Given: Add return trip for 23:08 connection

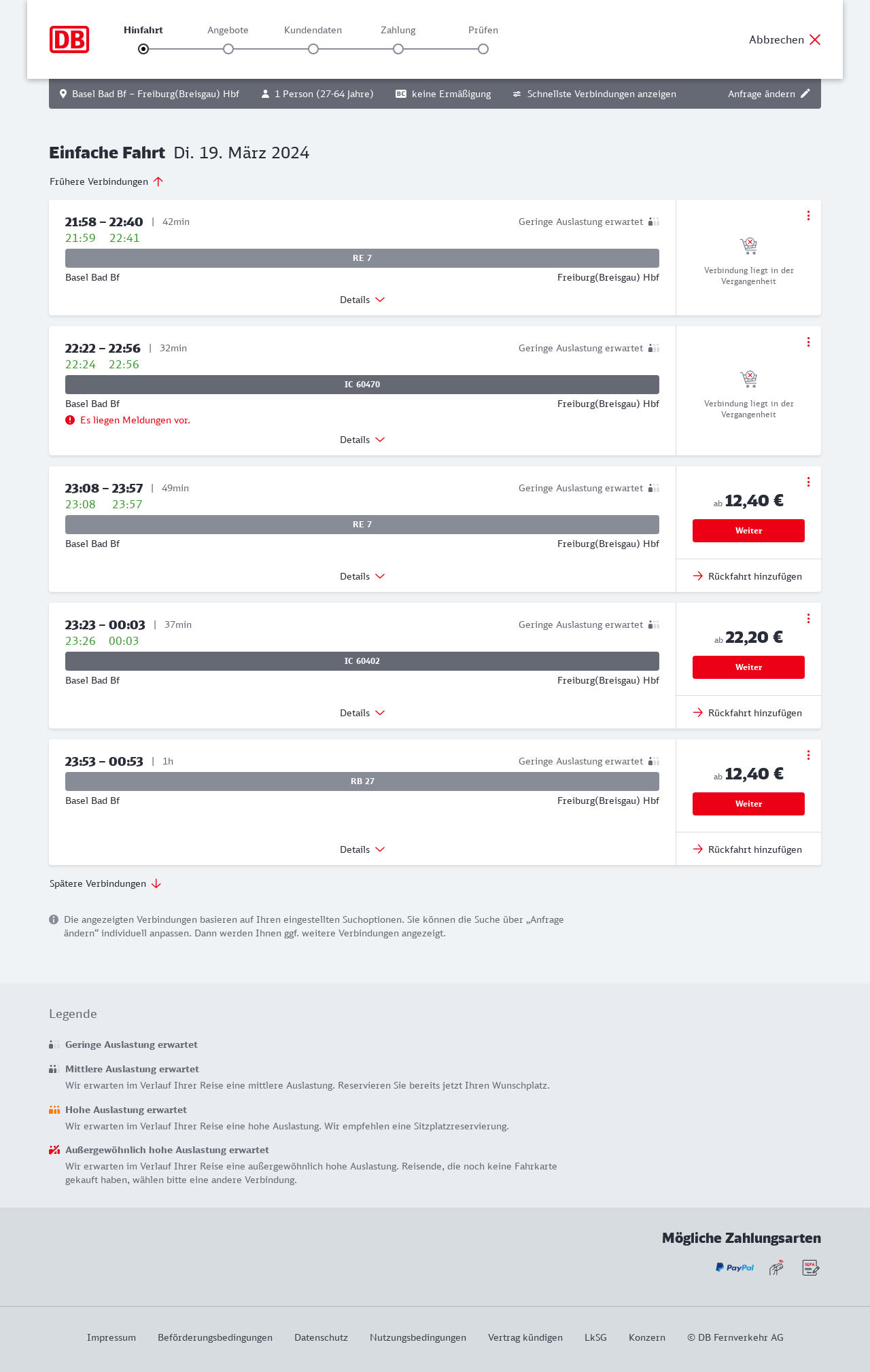Looking at the screenshot, I should click(x=748, y=576).
